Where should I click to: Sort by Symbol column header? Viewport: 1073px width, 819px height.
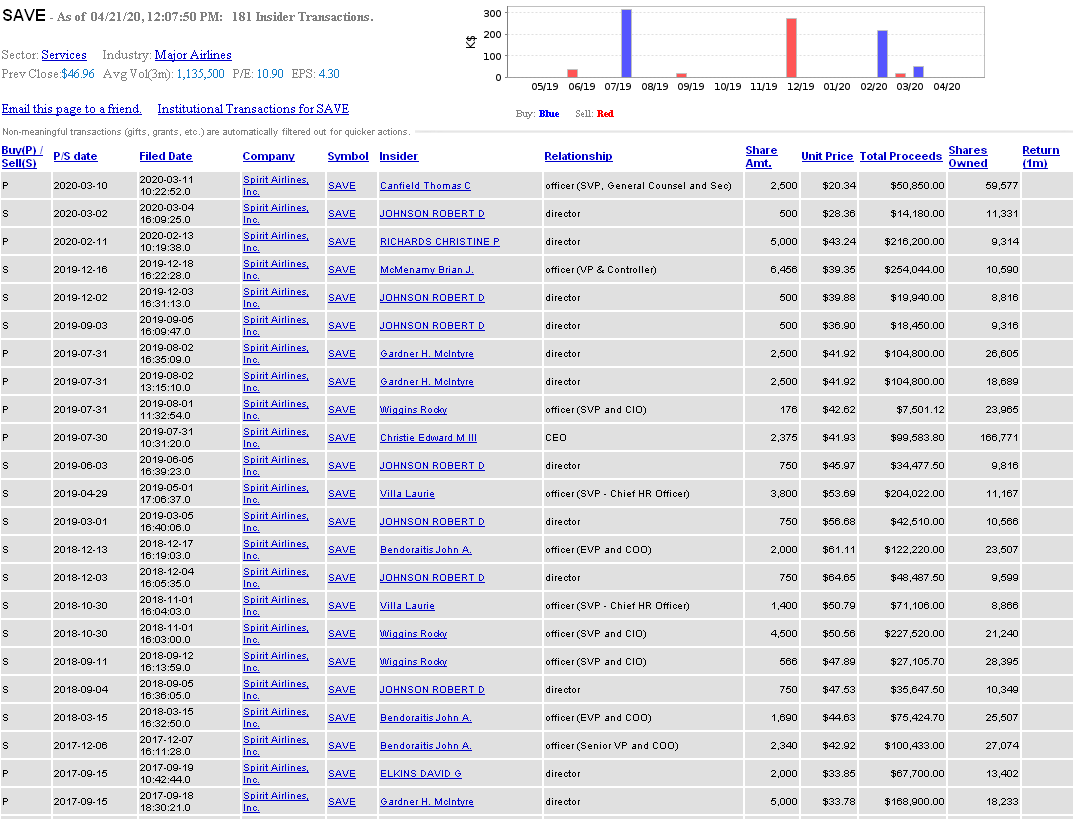pos(348,156)
